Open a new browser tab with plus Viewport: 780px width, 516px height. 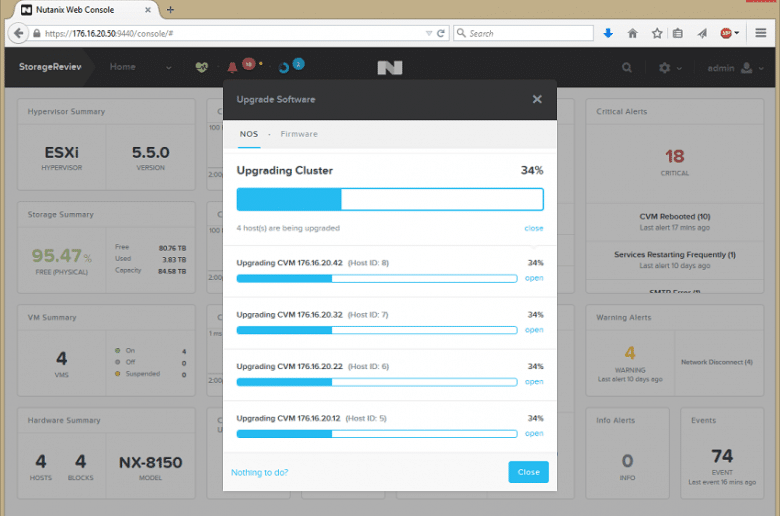tap(170, 9)
